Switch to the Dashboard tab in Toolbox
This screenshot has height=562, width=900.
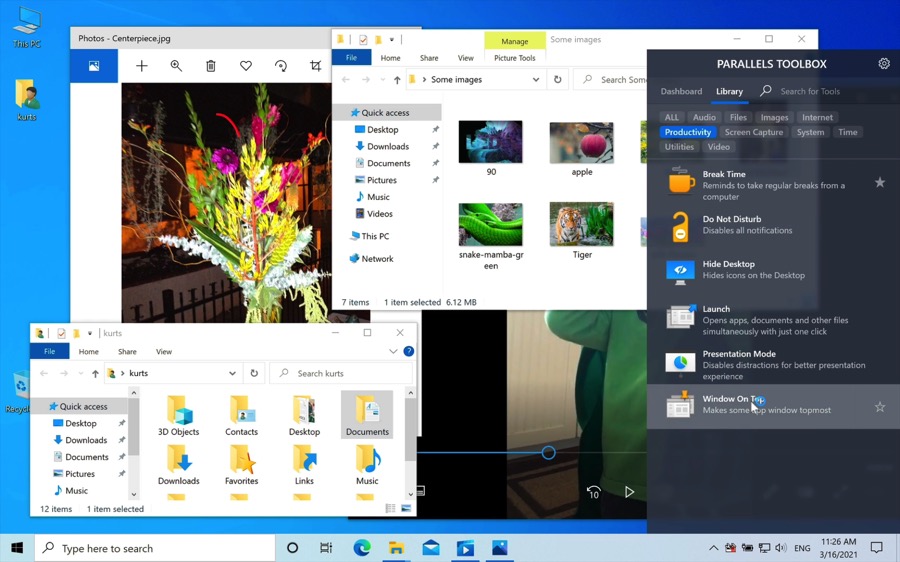tap(681, 92)
